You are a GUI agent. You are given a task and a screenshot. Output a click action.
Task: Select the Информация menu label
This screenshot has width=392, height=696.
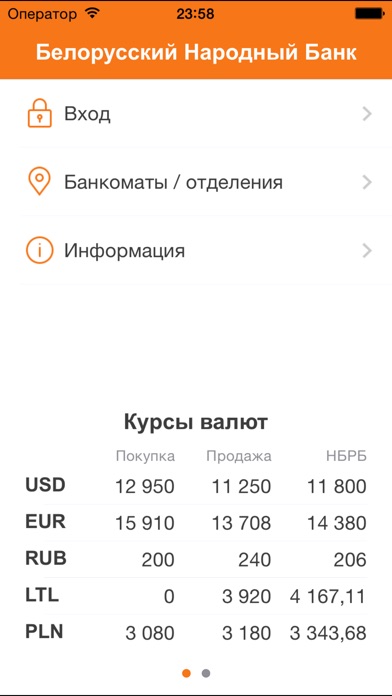(124, 251)
